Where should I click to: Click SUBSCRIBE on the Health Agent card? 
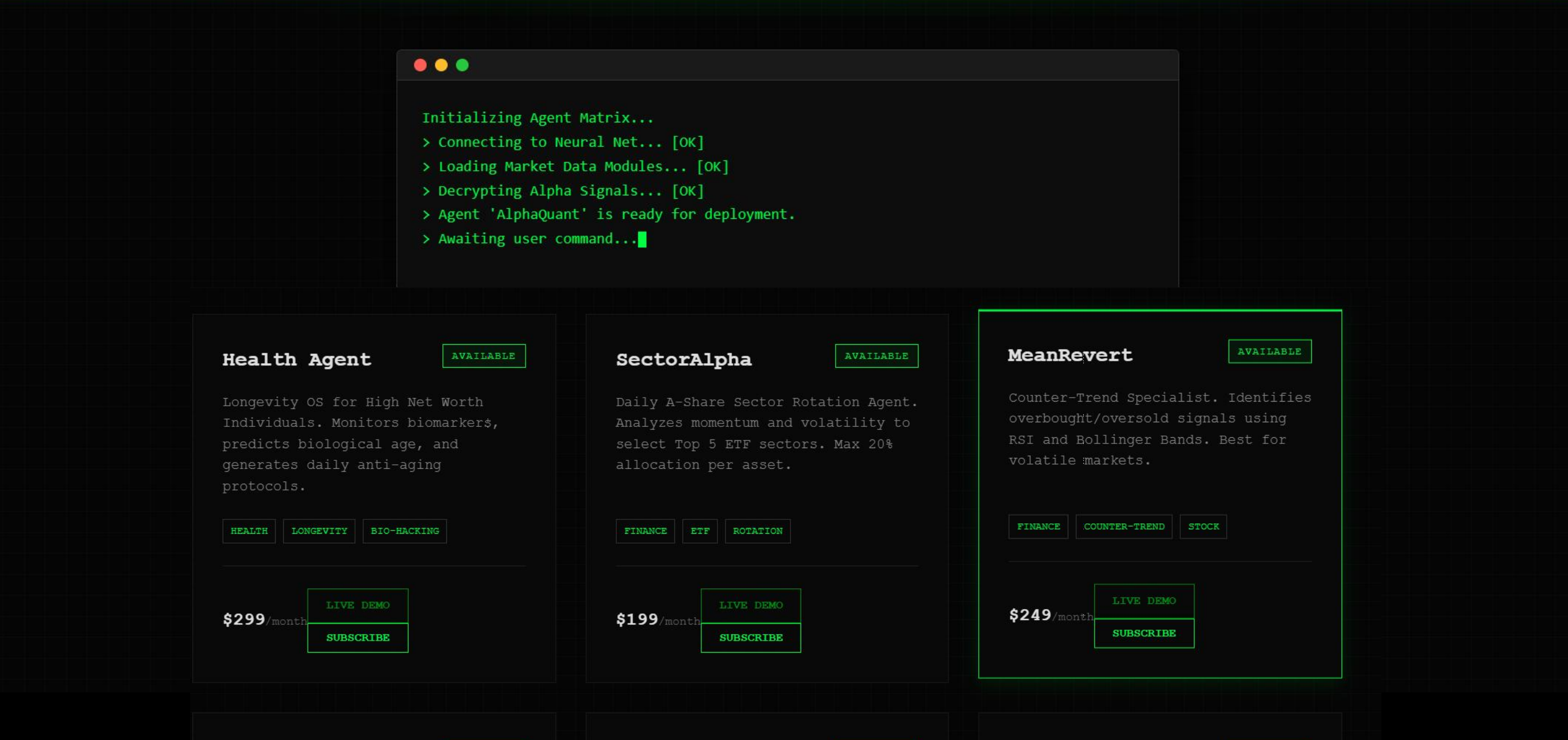(x=357, y=637)
